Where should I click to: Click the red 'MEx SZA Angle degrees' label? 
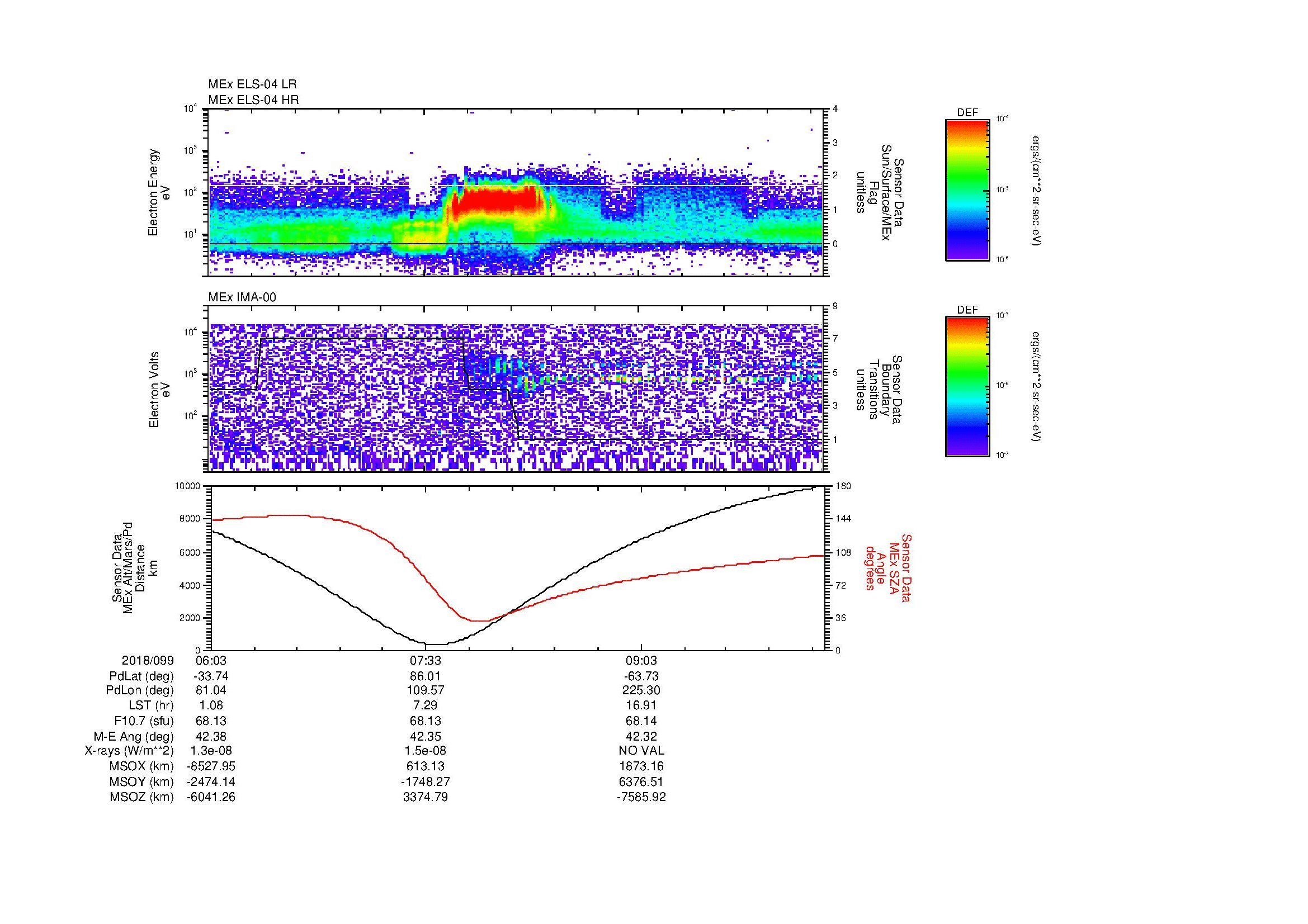click(887, 567)
